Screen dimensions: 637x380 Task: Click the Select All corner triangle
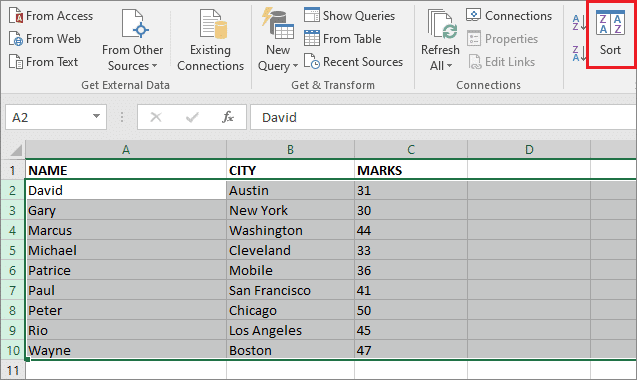tap(15, 150)
